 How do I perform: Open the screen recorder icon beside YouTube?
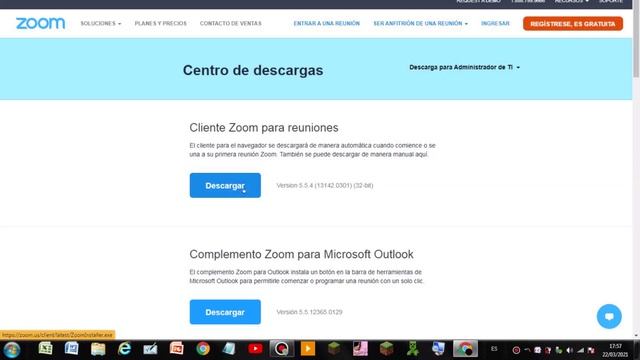tap(281, 349)
